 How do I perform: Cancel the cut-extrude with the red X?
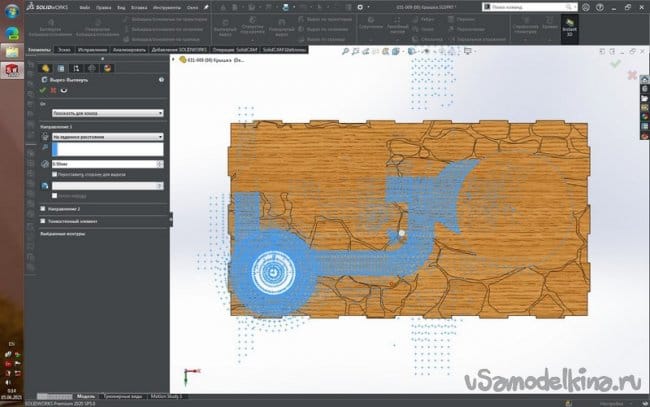[x=54, y=90]
